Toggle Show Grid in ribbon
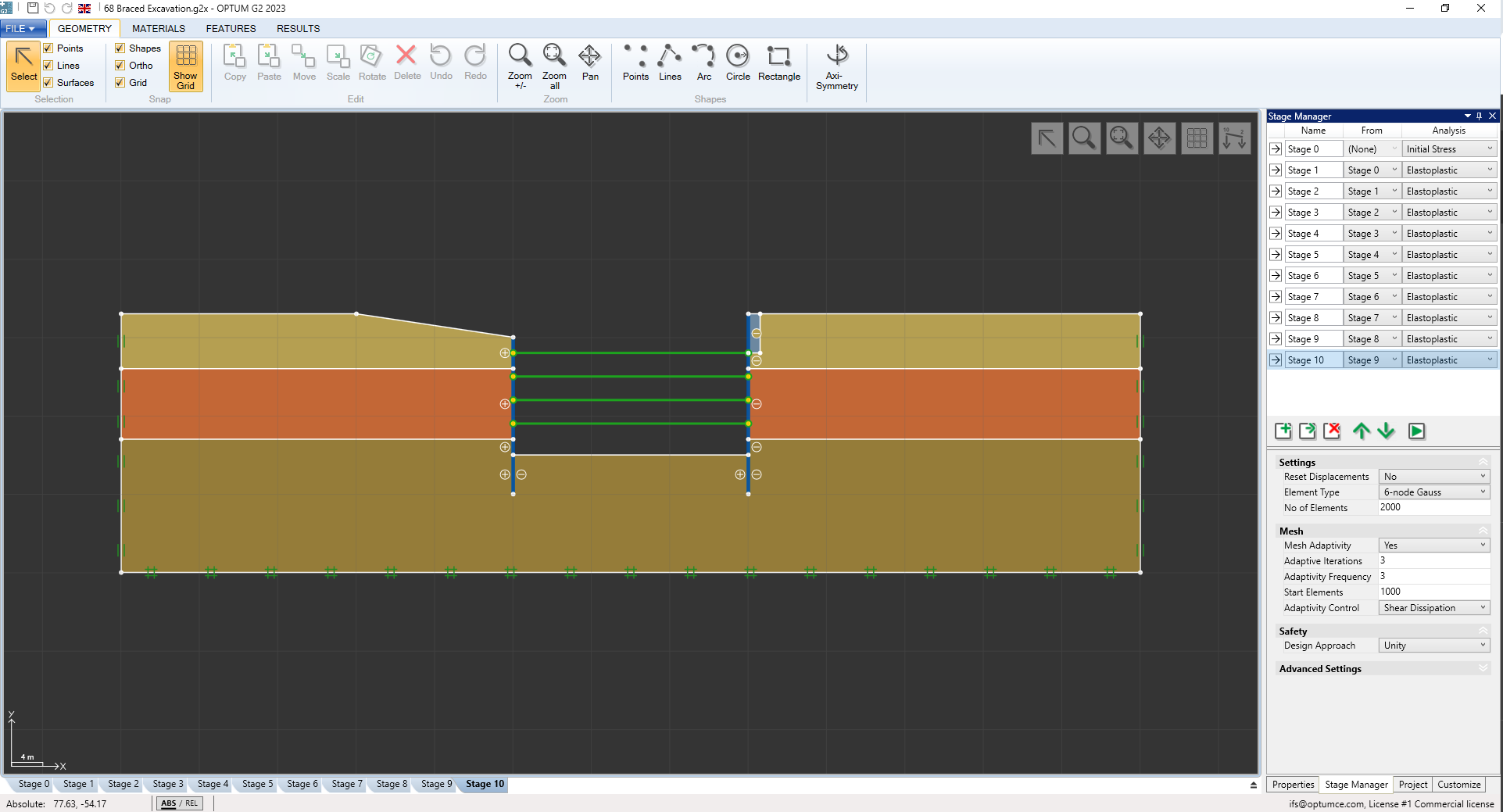The image size is (1503, 812). point(185,66)
